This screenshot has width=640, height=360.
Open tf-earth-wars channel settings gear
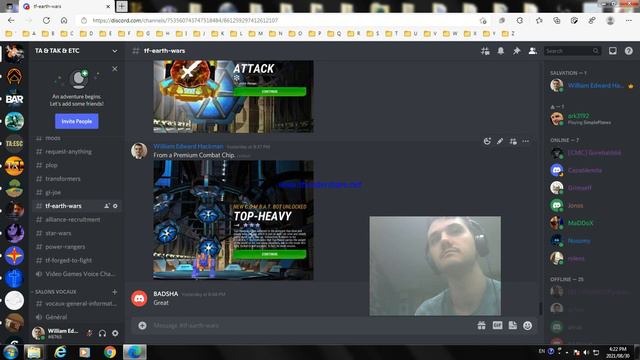(115, 206)
